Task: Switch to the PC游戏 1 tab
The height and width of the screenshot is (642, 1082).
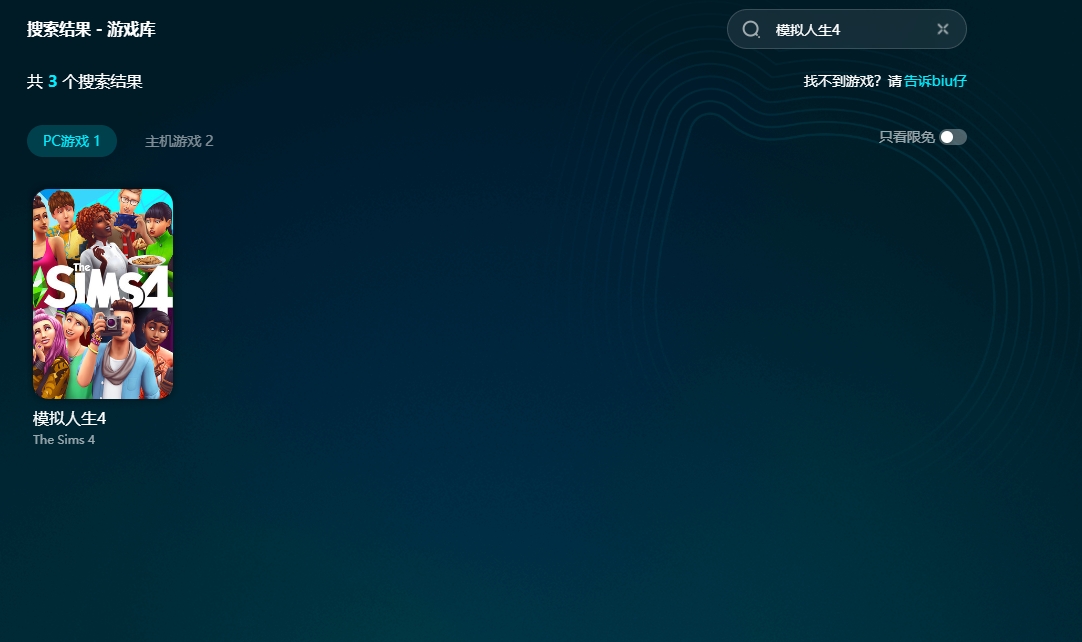Action: [x=72, y=141]
